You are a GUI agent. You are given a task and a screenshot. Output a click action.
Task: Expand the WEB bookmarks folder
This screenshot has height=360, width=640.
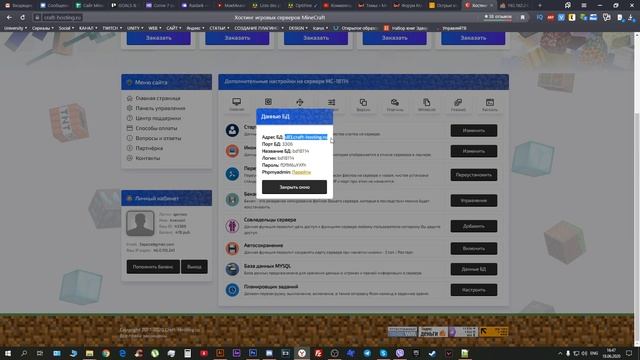tap(155, 28)
